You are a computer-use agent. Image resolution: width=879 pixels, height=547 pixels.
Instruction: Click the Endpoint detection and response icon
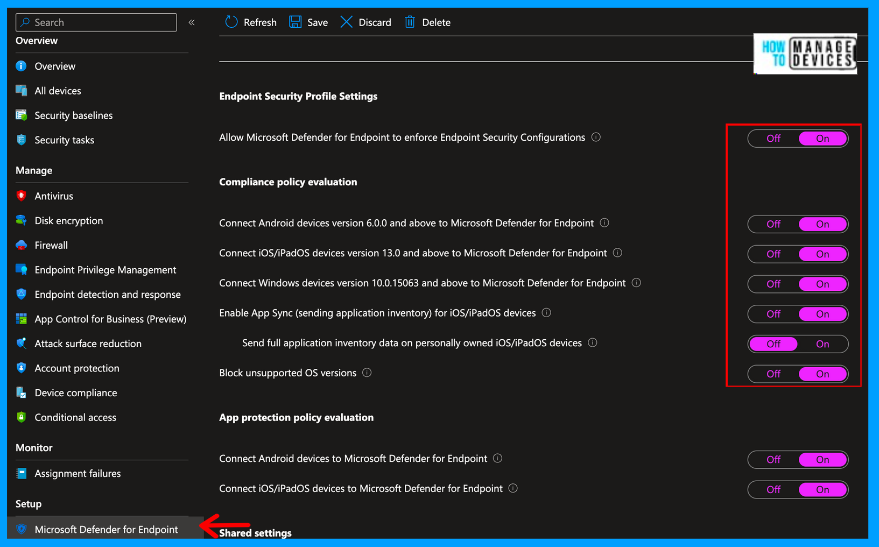click(21, 295)
